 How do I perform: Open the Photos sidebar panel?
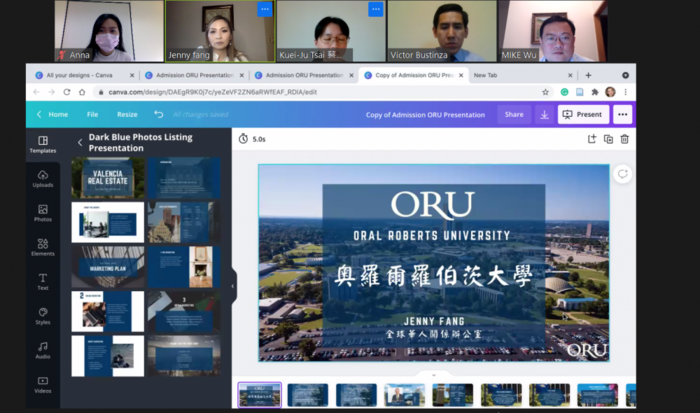click(43, 213)
